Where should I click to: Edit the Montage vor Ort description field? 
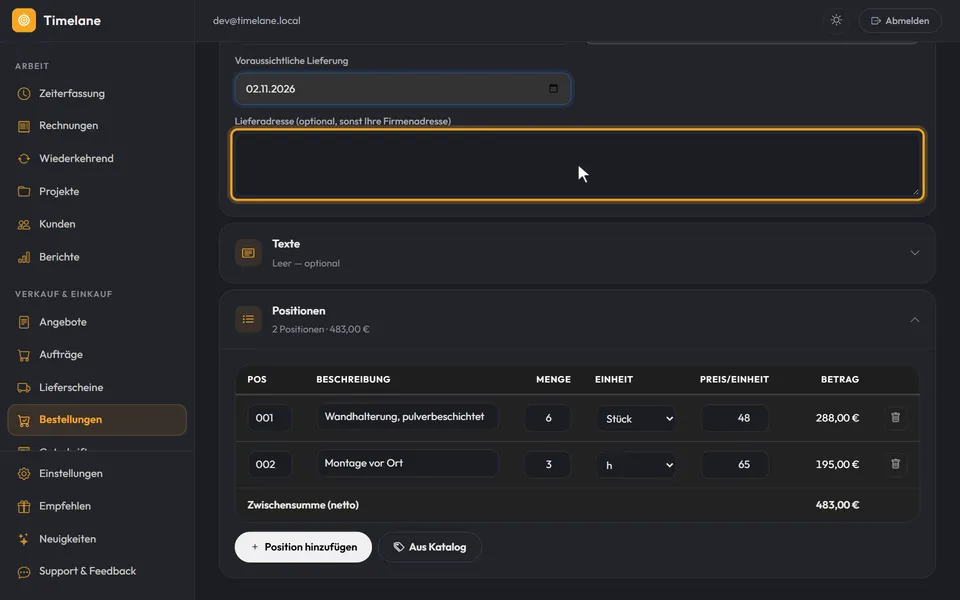pos(408,463)
